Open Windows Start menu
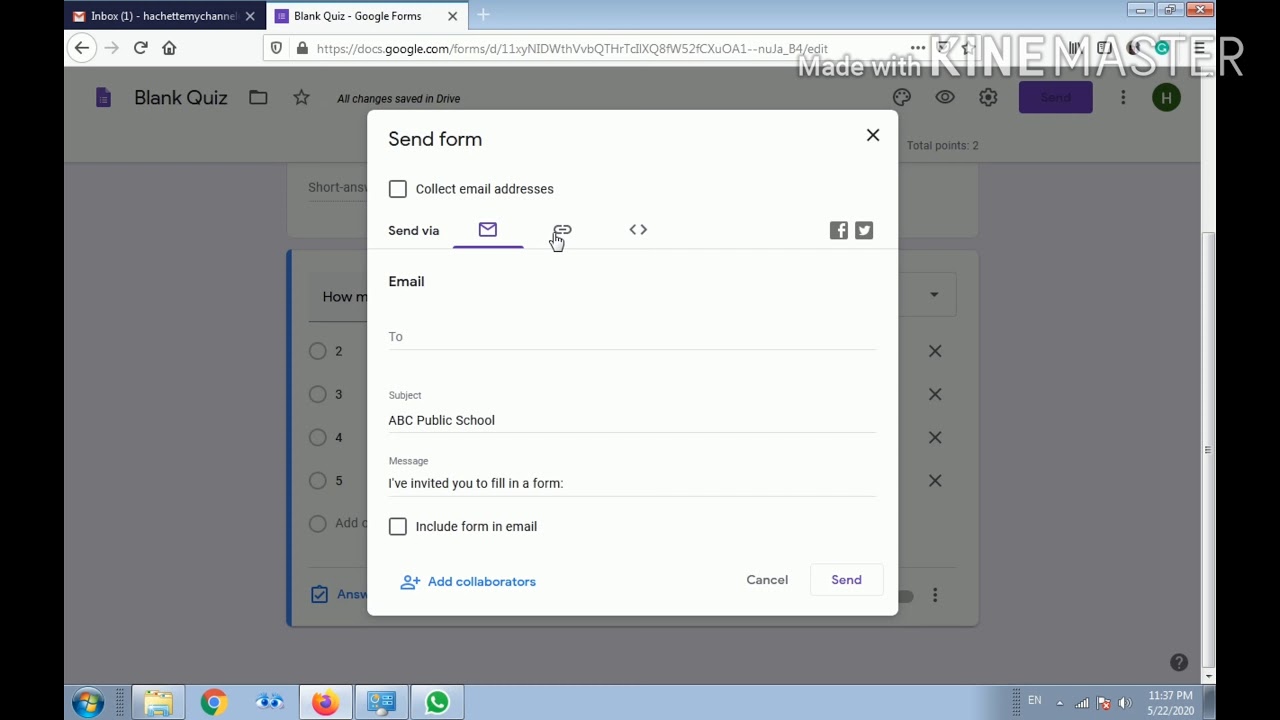Image resolution: width=1280 pixels, height=720 pixels. [88, 702]
